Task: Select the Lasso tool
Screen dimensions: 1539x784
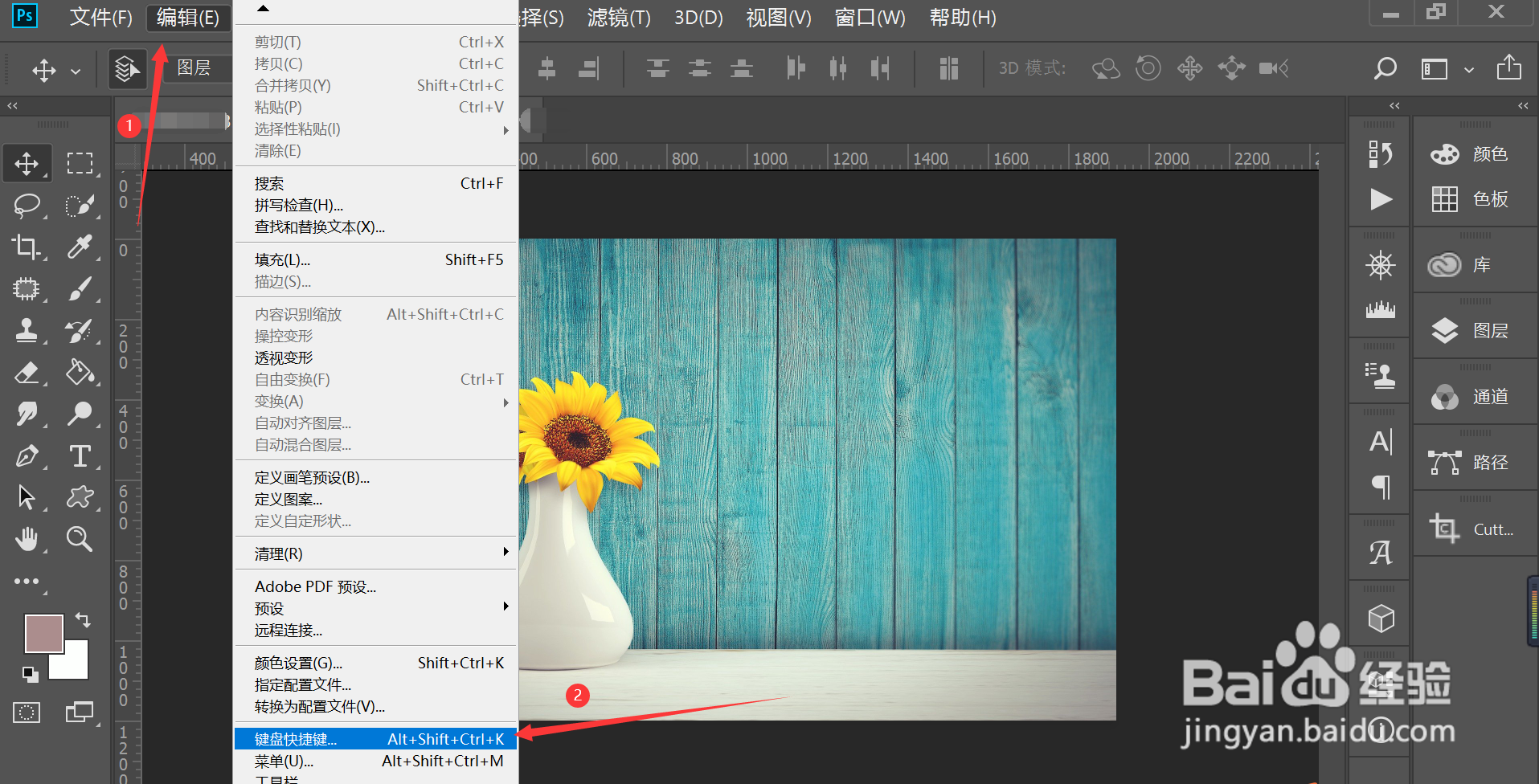Action: [x=27, y=206]
